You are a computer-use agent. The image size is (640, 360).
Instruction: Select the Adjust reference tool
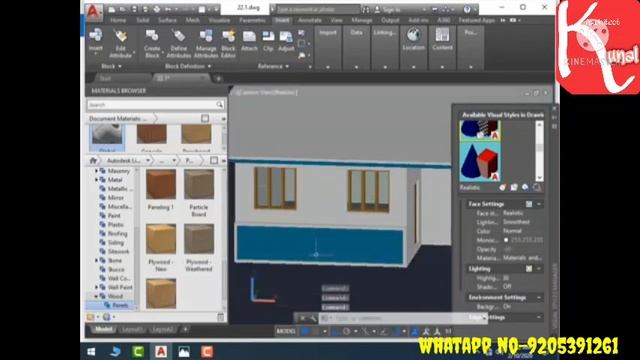click(286, 41)
